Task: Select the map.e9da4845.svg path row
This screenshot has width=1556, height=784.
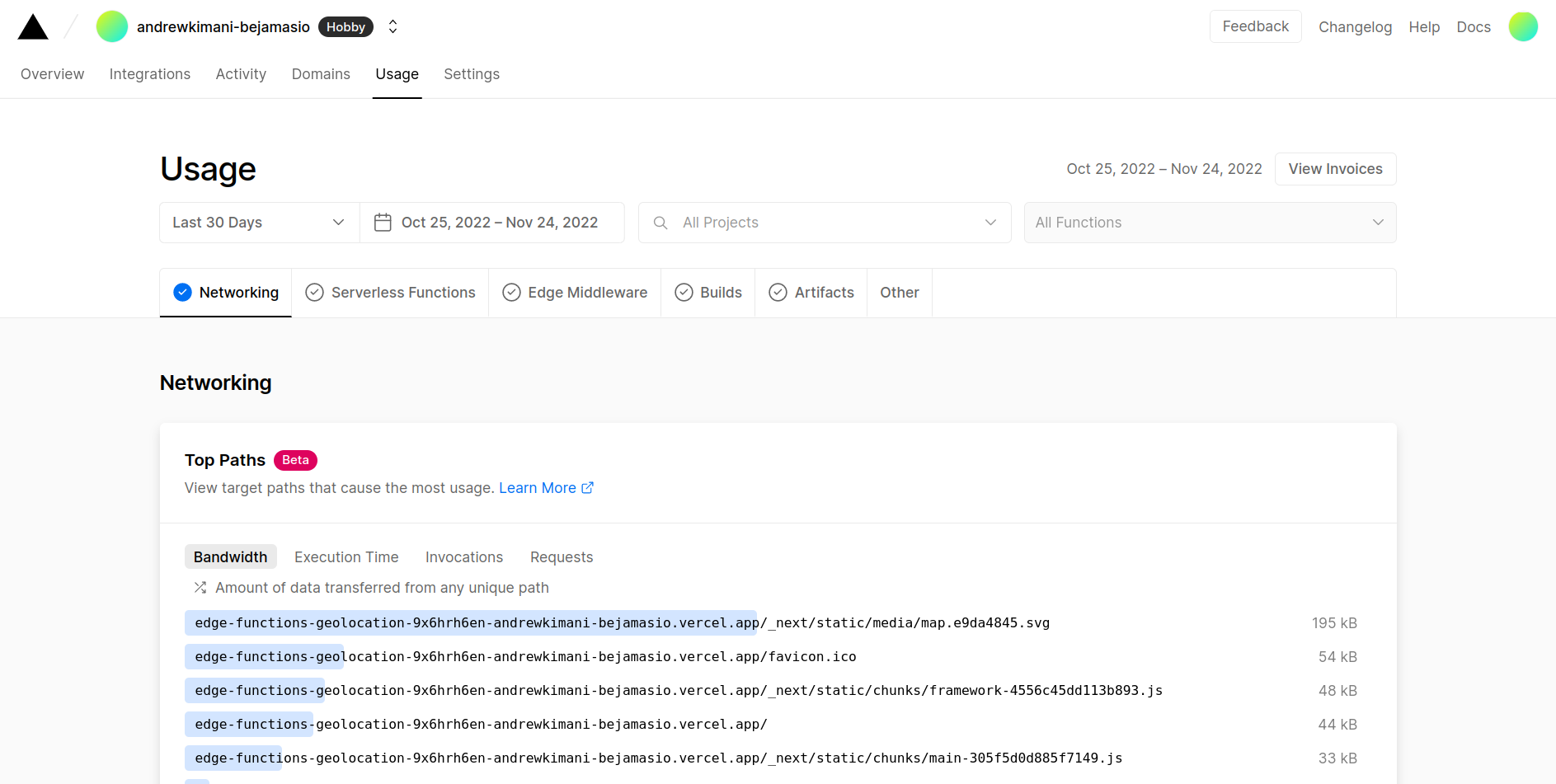Action: coord(771,623)
